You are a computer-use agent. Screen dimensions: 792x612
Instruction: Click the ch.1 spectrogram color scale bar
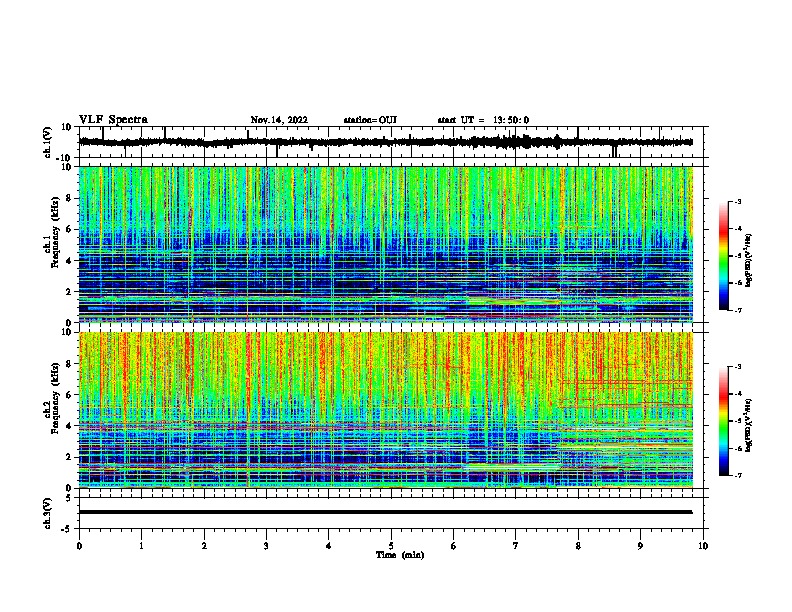[723, 256]
